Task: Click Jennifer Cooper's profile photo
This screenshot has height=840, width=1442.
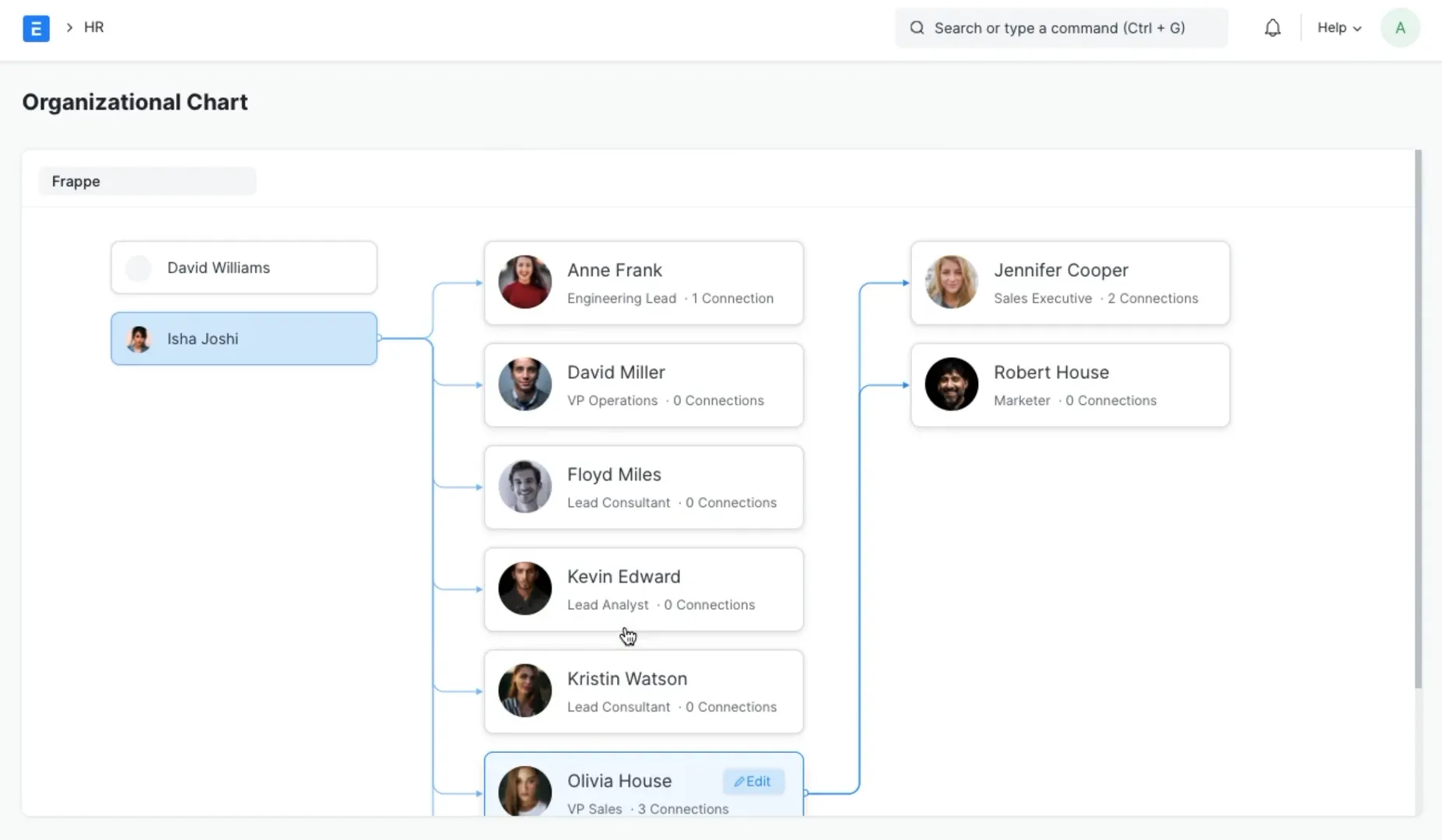Action: 951,282
